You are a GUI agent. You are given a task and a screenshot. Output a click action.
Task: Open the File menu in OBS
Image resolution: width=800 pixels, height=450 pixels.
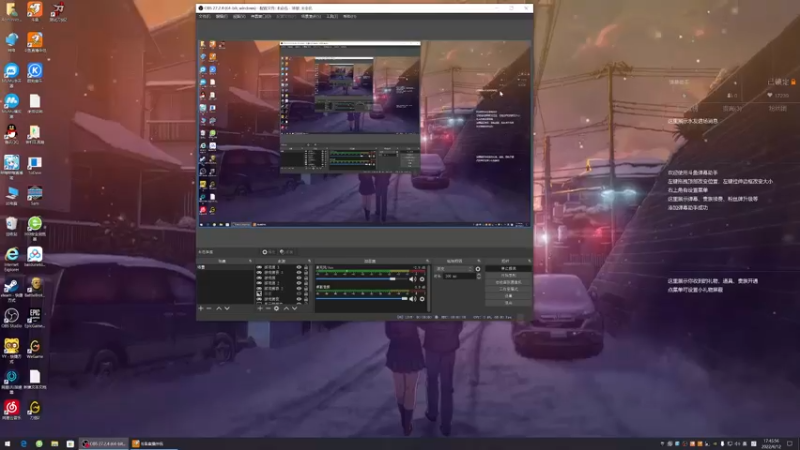(205, 16)
